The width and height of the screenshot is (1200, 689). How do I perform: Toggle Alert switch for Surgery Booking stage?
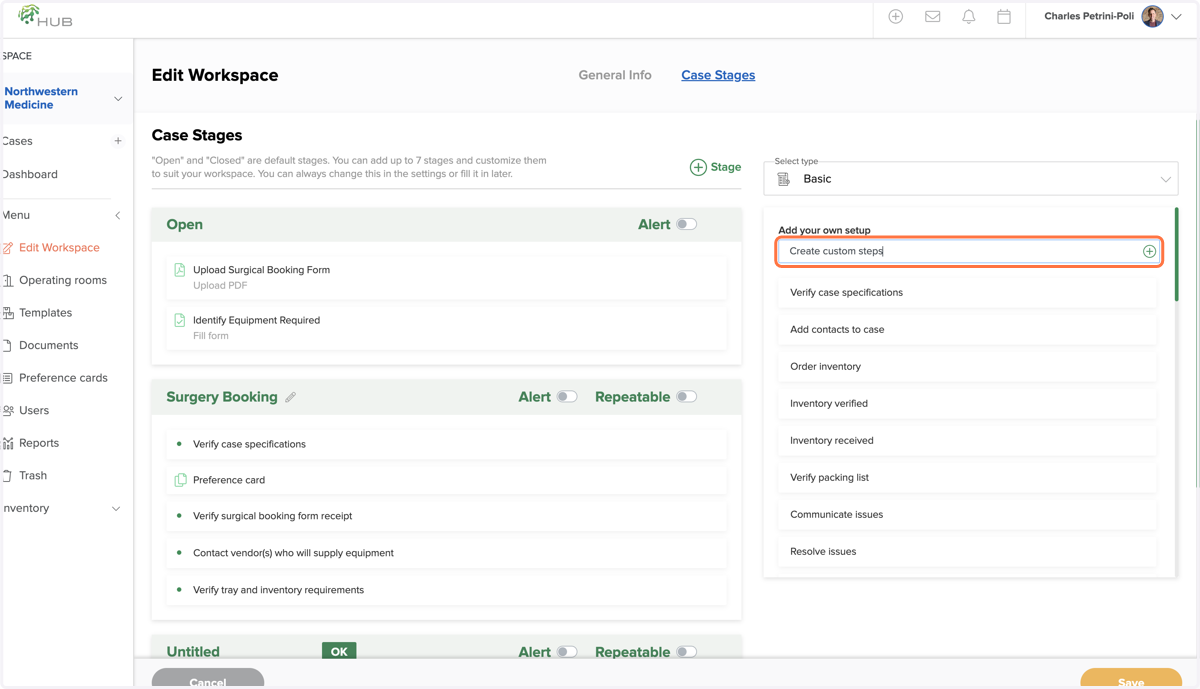tap(567, 397)
